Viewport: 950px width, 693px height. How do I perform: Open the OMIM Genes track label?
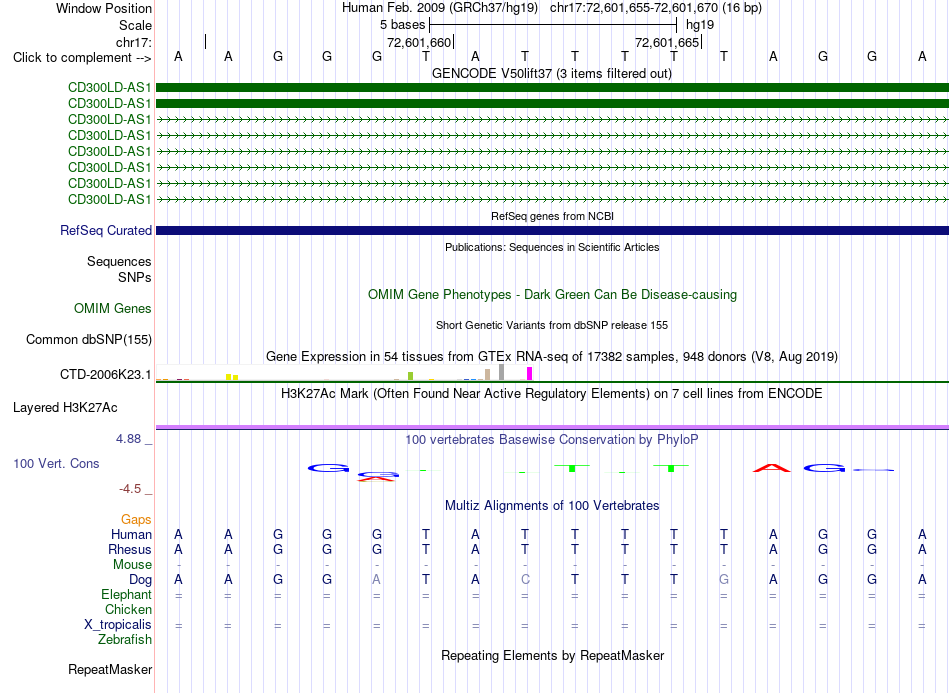pos(112,309)
